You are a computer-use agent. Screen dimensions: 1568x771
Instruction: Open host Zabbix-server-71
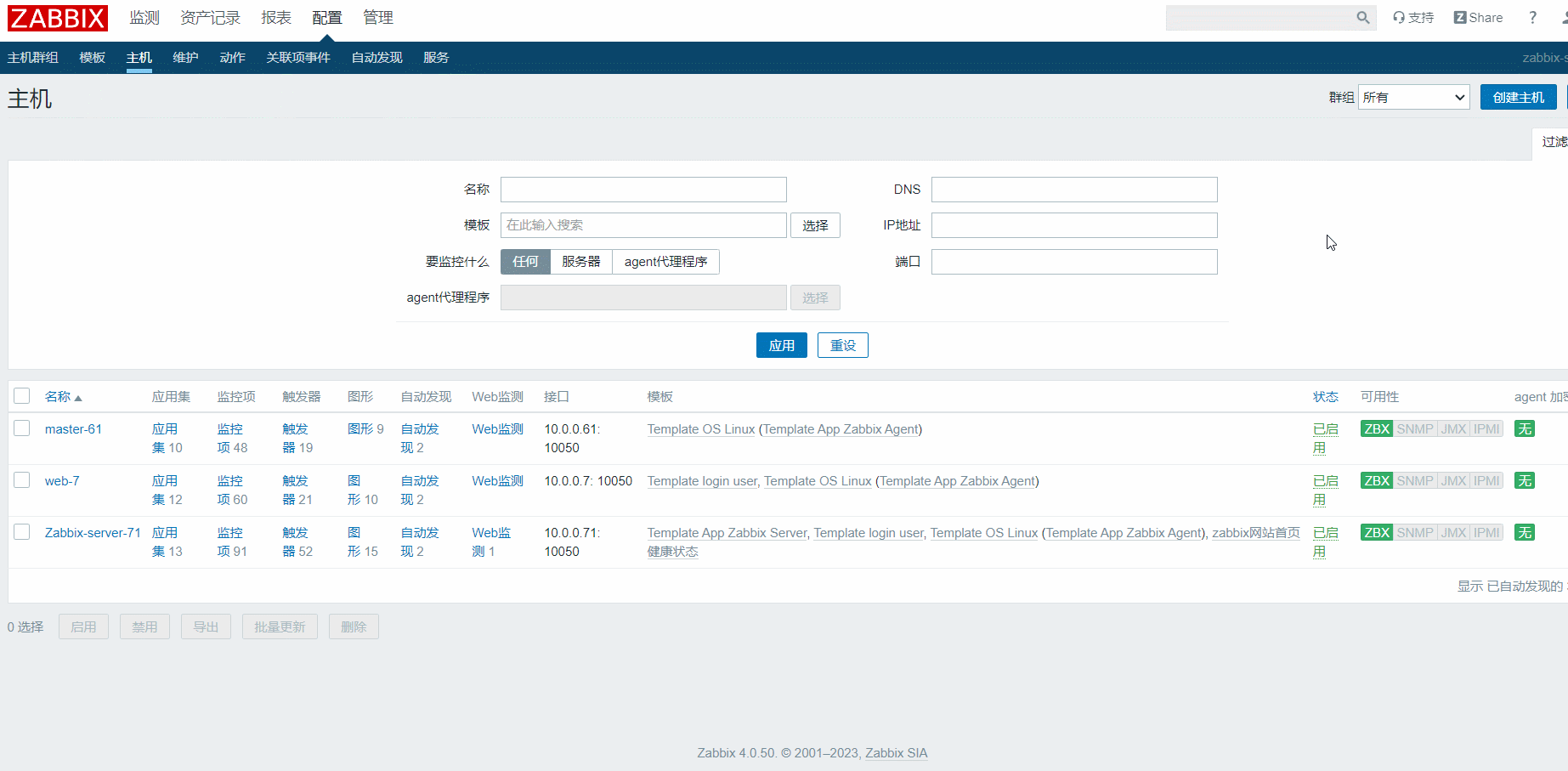click(x=93, y=533)
